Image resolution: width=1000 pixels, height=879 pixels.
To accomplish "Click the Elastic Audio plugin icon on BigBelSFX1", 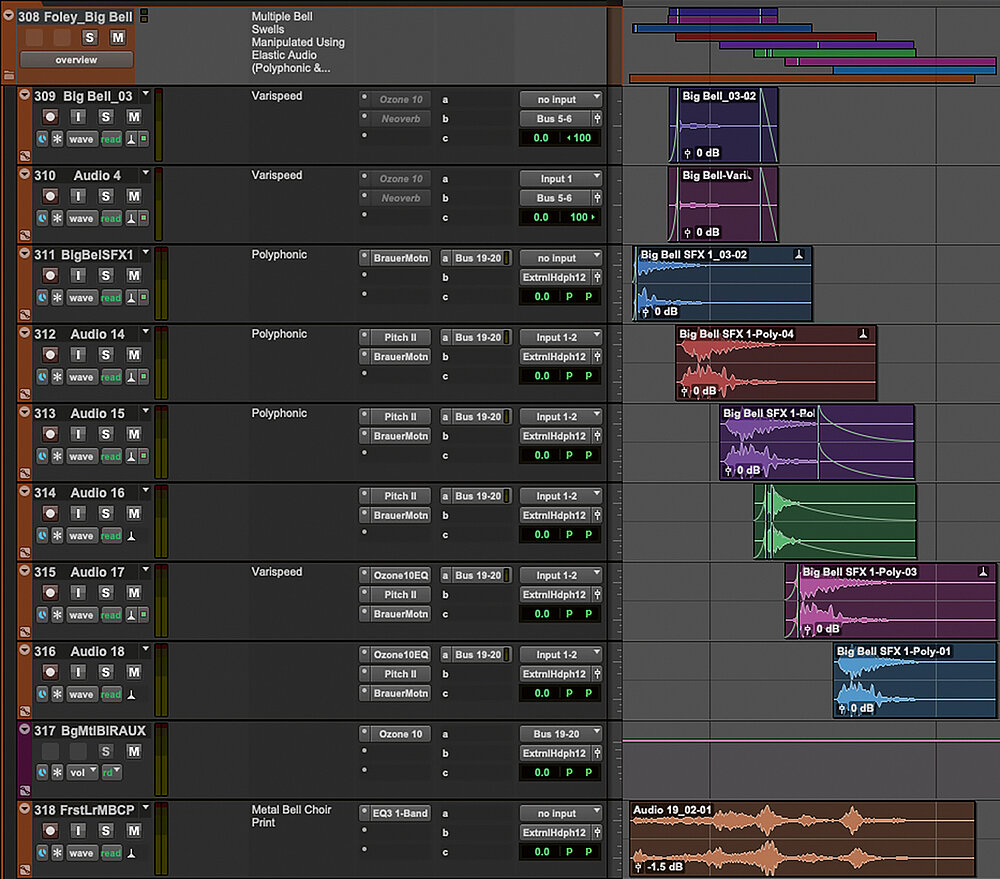I will pyautogui.click(x=130, y=298).
